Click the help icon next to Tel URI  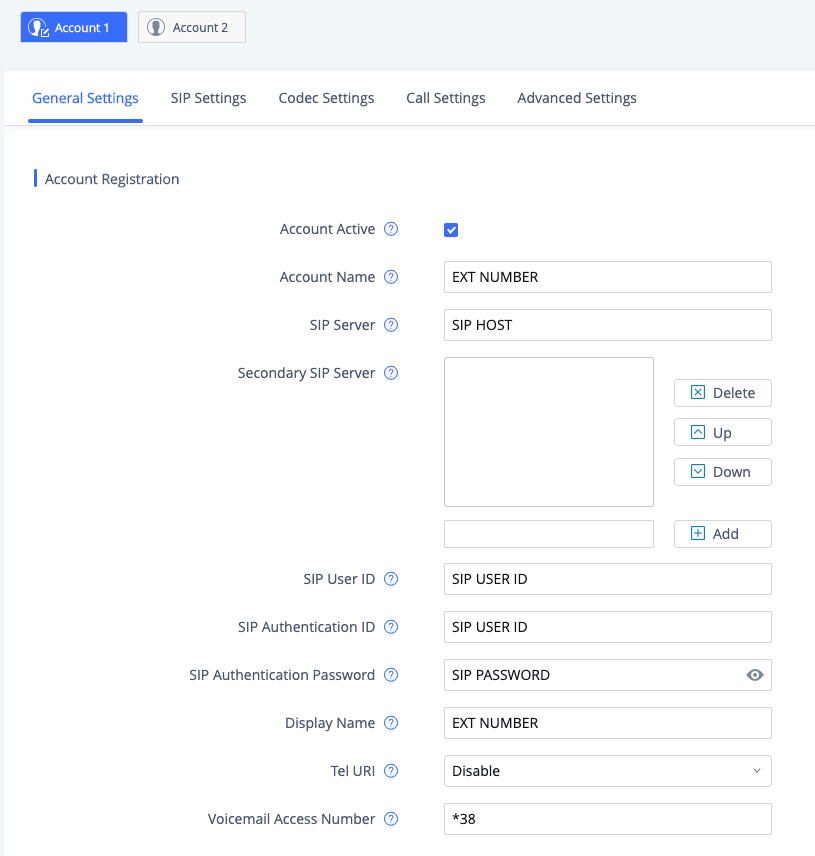(391, 771)
